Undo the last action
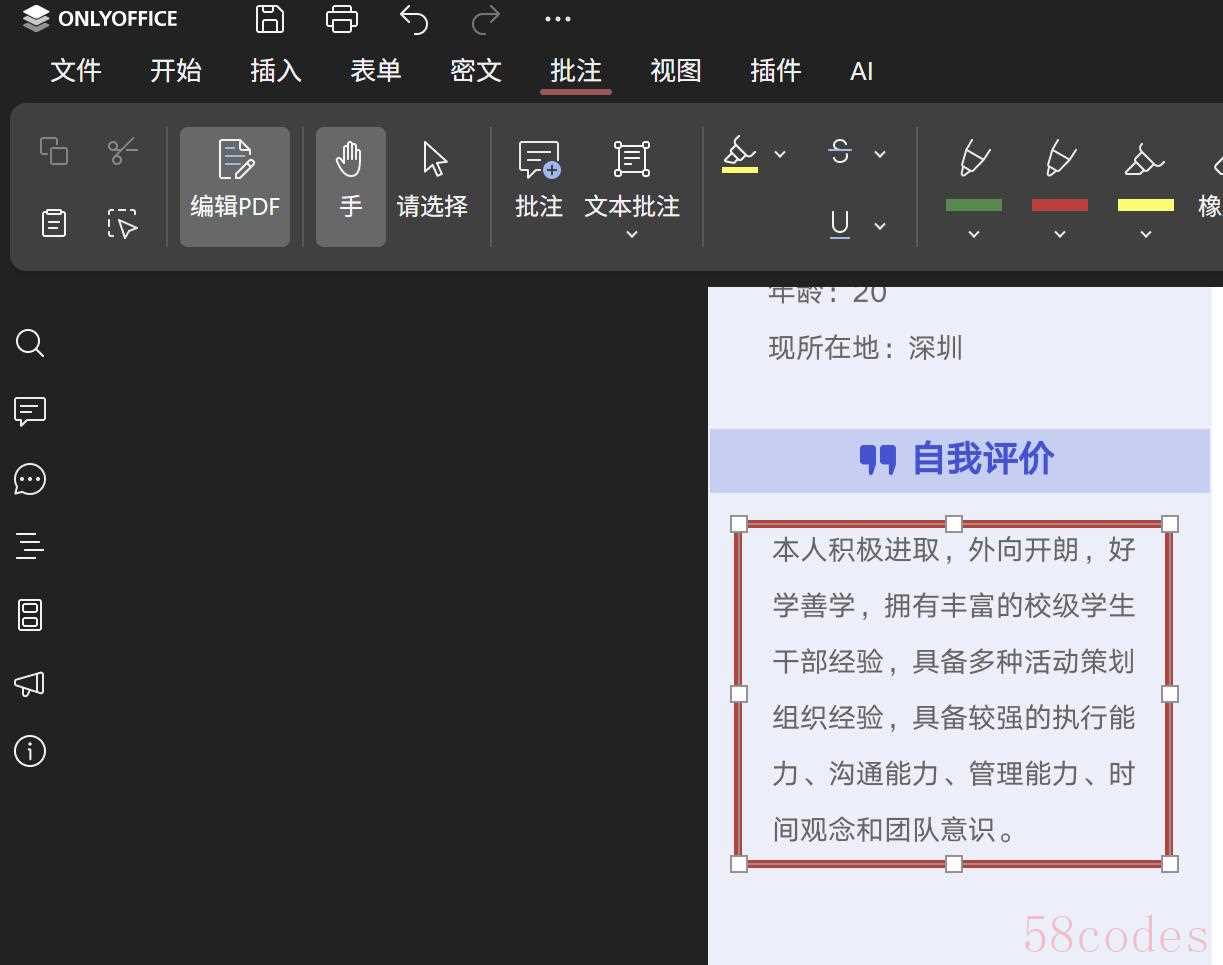This screenshot has width=1223, height=965. click(x=414, y=19)
